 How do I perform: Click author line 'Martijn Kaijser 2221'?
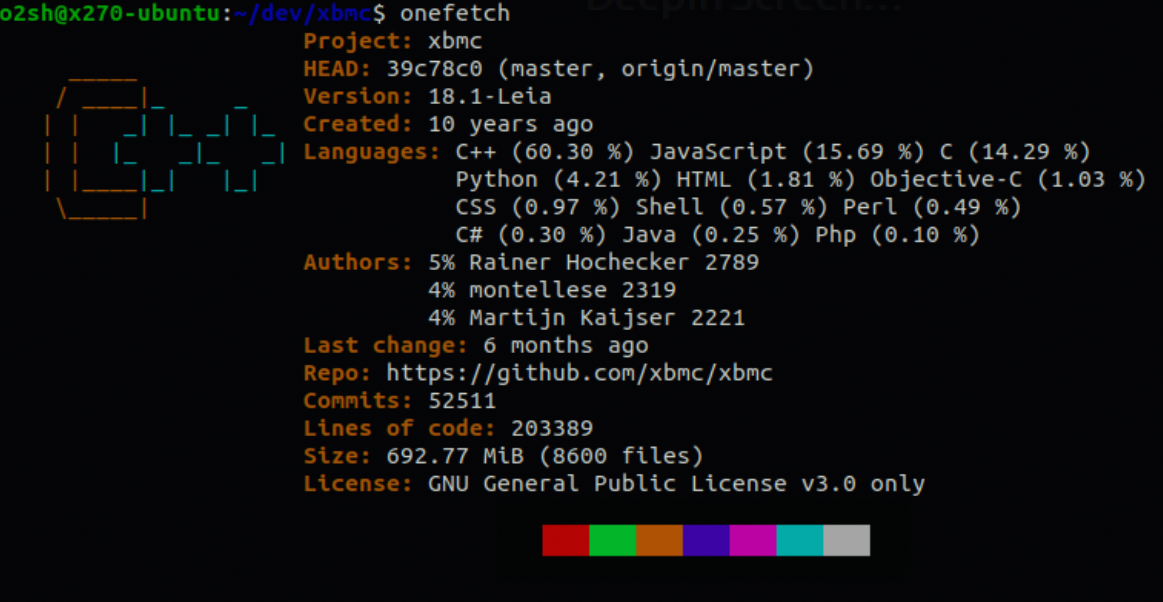pos(607,319)
